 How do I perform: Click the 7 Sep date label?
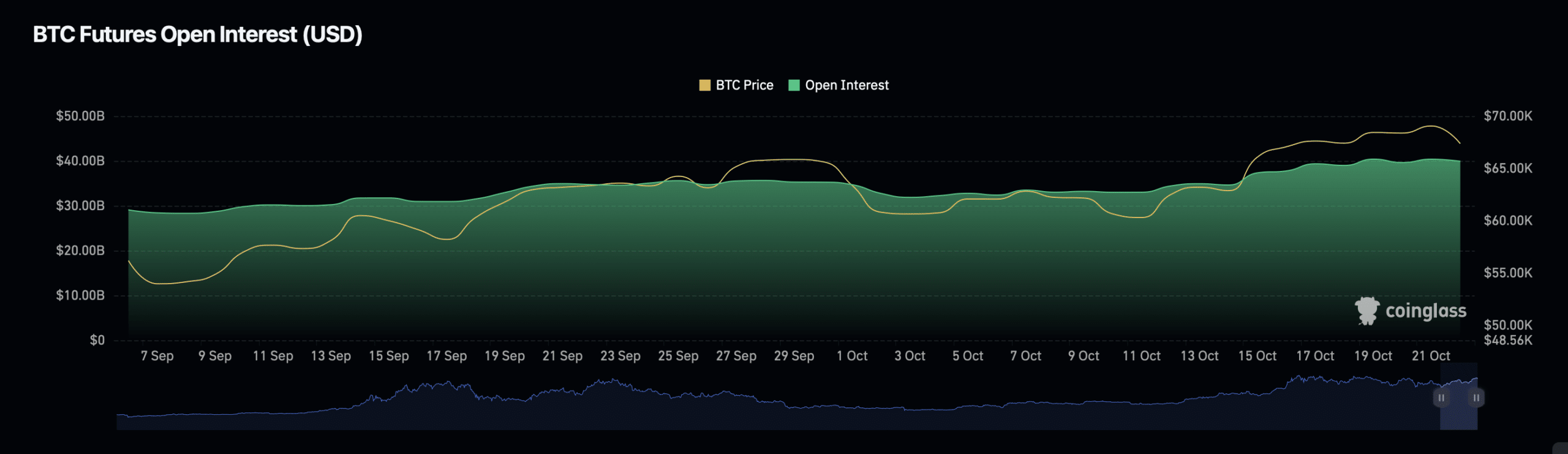(x=157, y=356)
